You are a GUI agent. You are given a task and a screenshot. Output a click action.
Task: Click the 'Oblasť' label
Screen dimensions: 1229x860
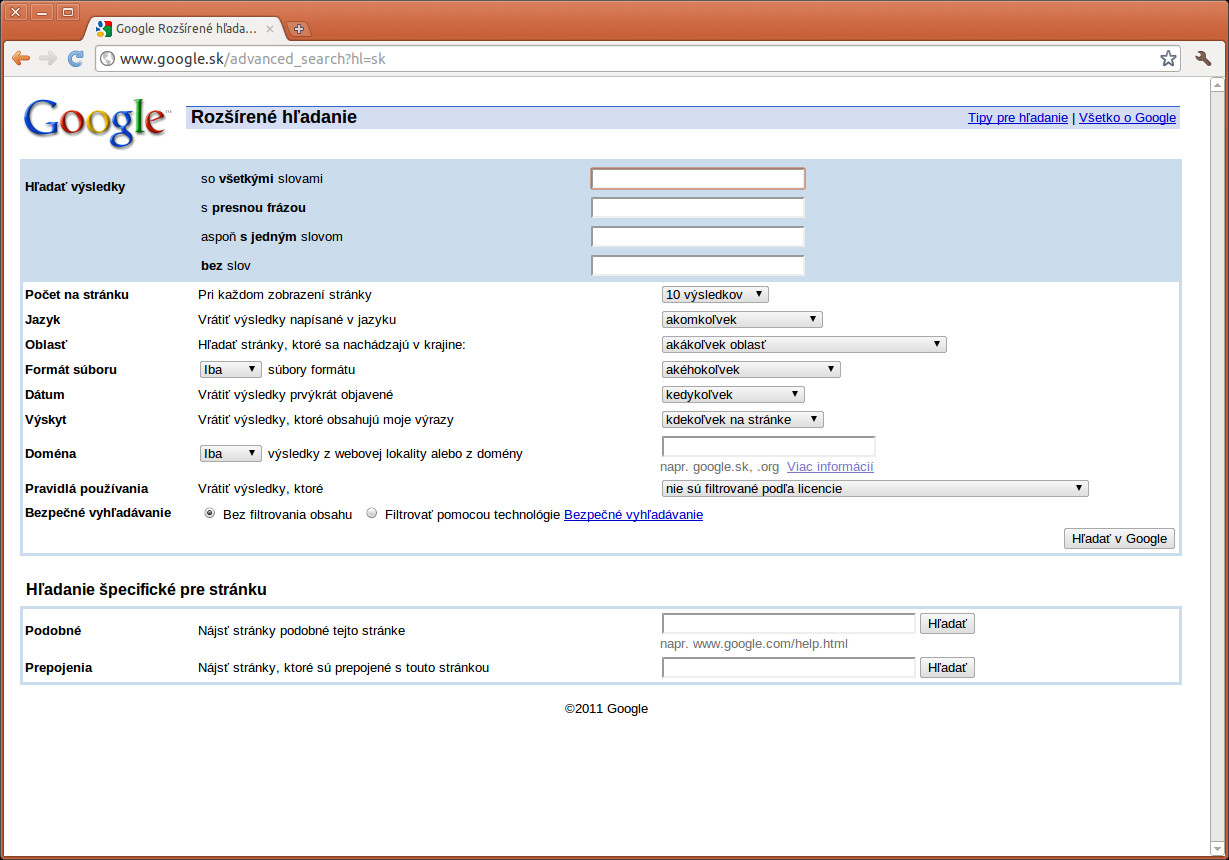click(46, 345)
